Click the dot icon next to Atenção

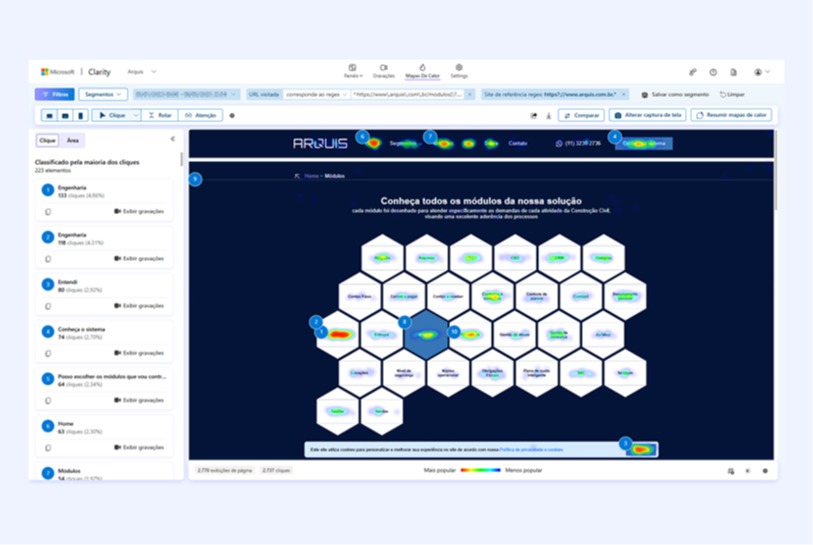(232, 116)
